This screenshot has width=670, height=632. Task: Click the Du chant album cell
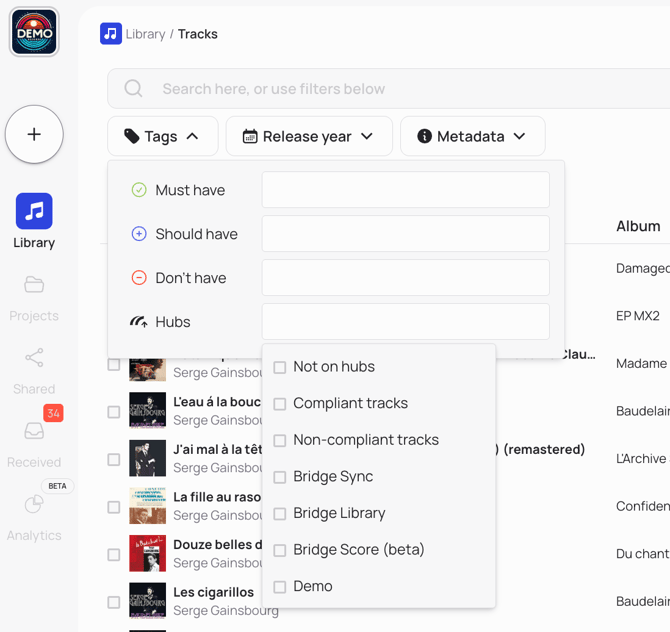(x=642, y=554)
